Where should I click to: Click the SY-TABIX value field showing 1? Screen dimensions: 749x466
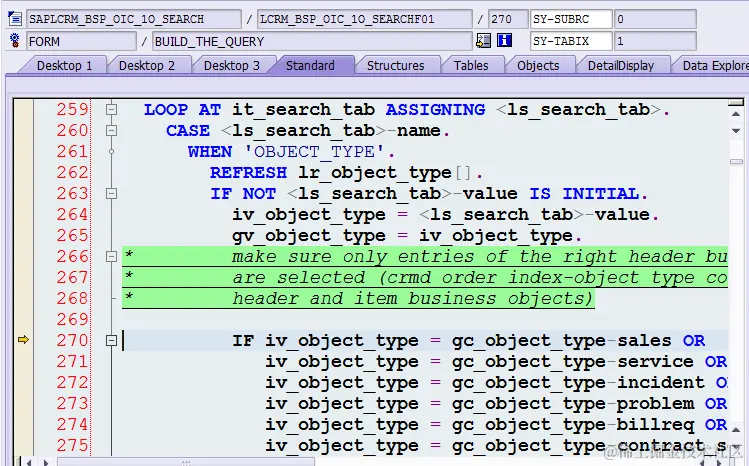pos(655,41)
